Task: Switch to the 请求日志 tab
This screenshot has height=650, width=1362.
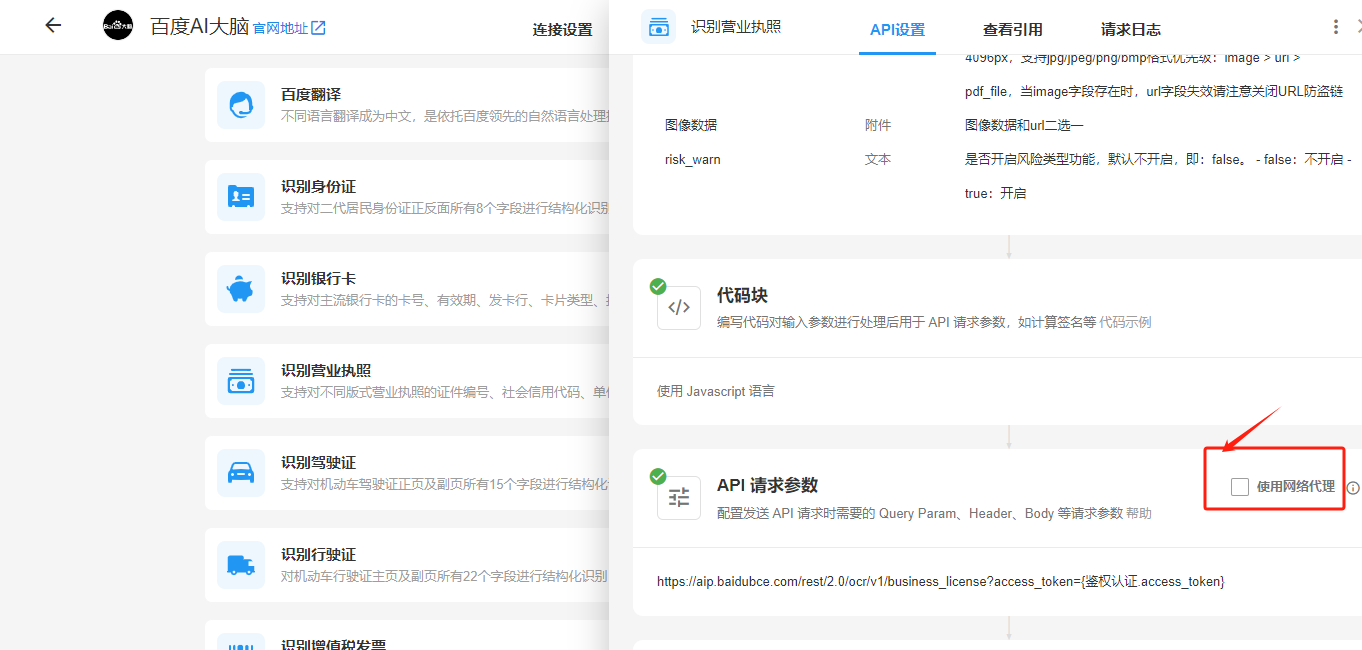Action: click(x=1130, y=30)
